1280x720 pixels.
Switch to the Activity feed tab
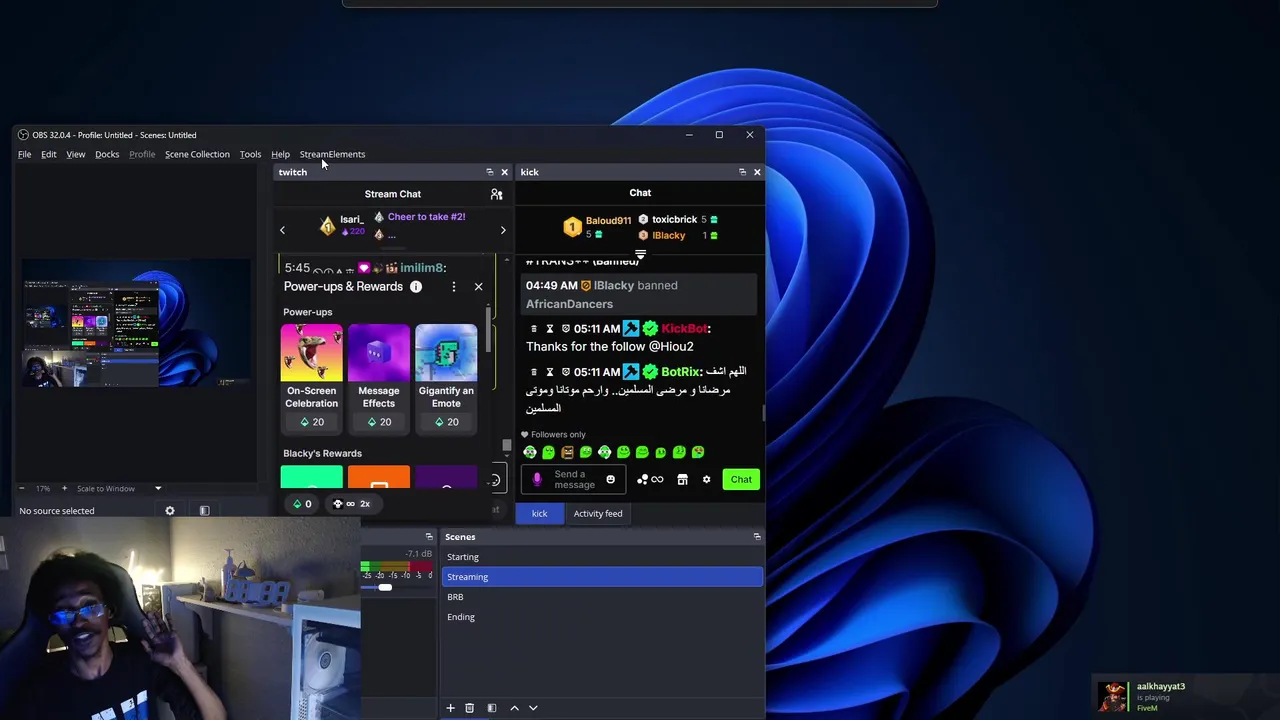pyautogui.click(x=598, y=514)
